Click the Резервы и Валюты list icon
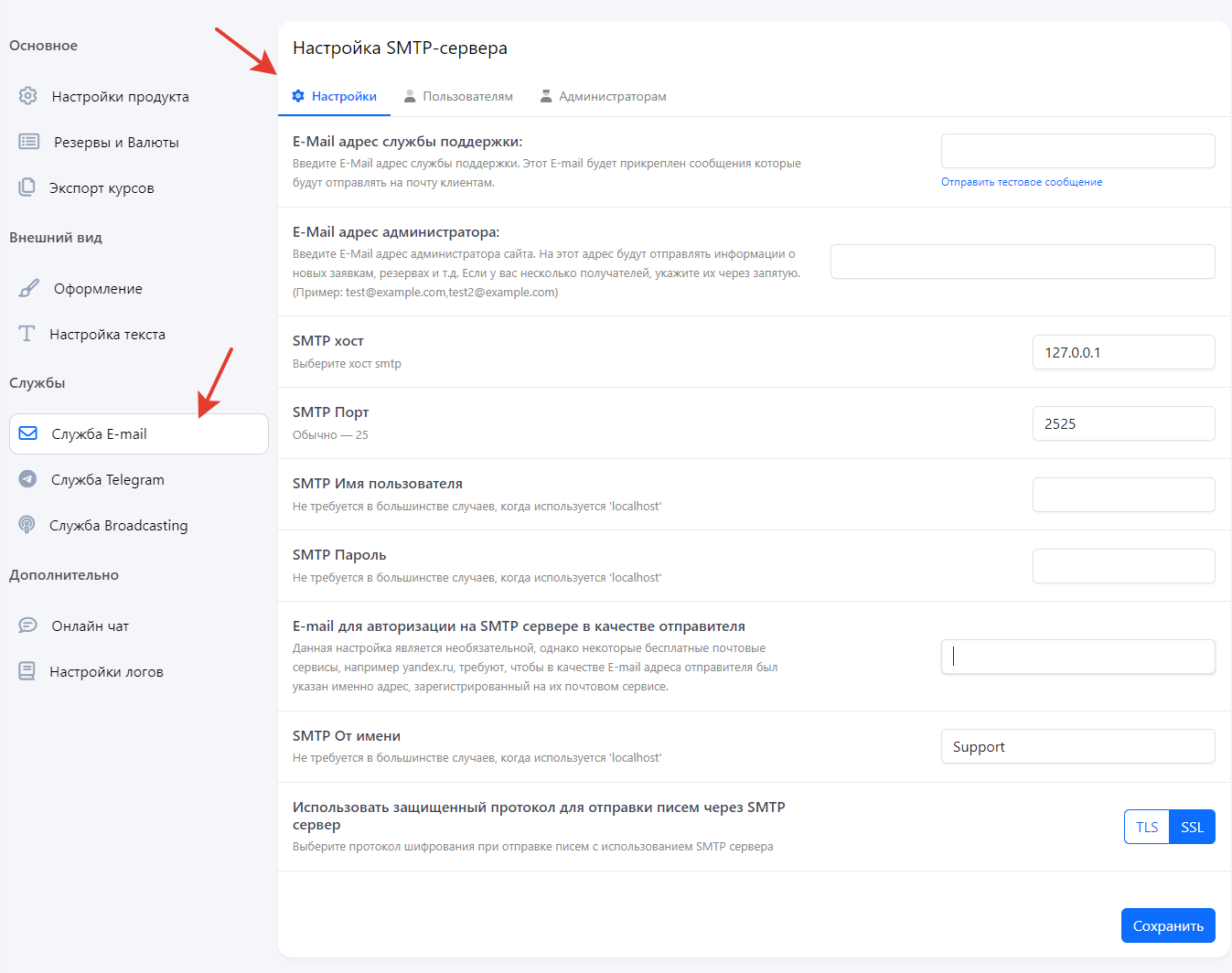The image size is (1232, 973). tap(29, 142)
